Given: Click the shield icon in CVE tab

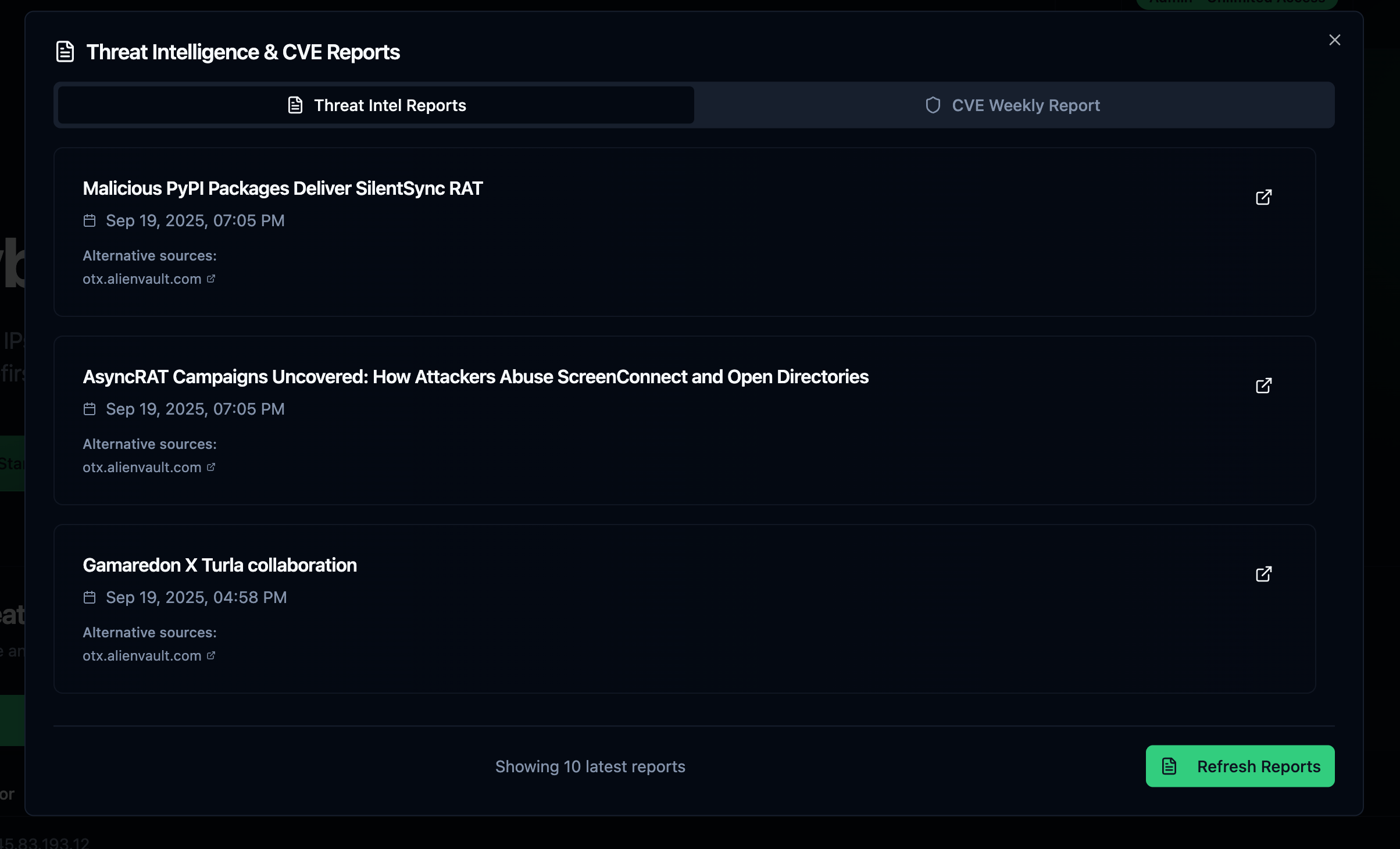Looking at the screenshot, I should point(933,105).
